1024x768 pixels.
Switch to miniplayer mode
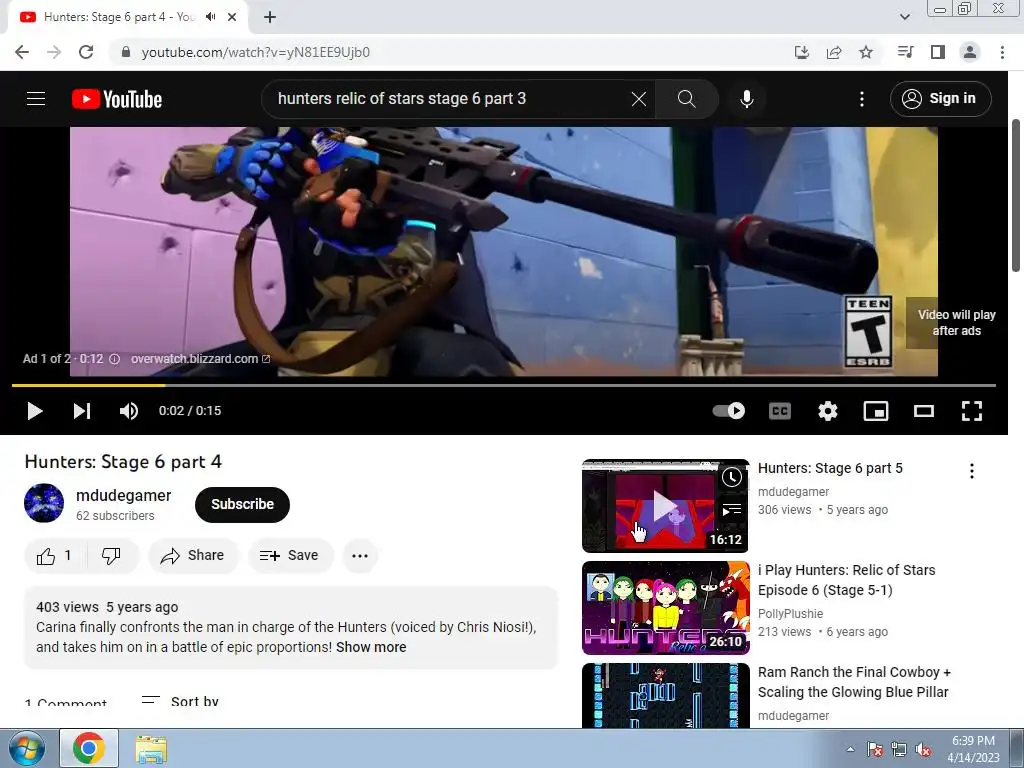pos(876,411)
